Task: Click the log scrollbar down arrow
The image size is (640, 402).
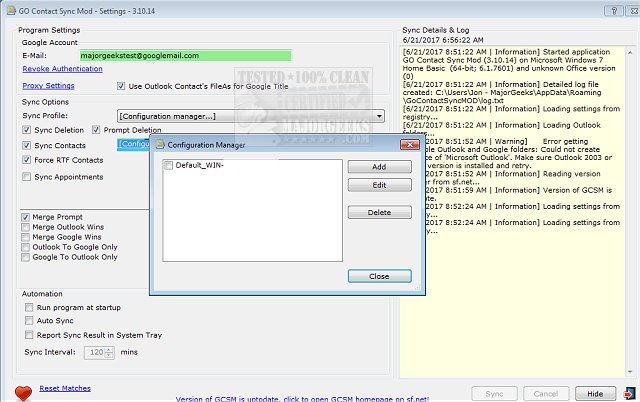Action: pos(630,372)
